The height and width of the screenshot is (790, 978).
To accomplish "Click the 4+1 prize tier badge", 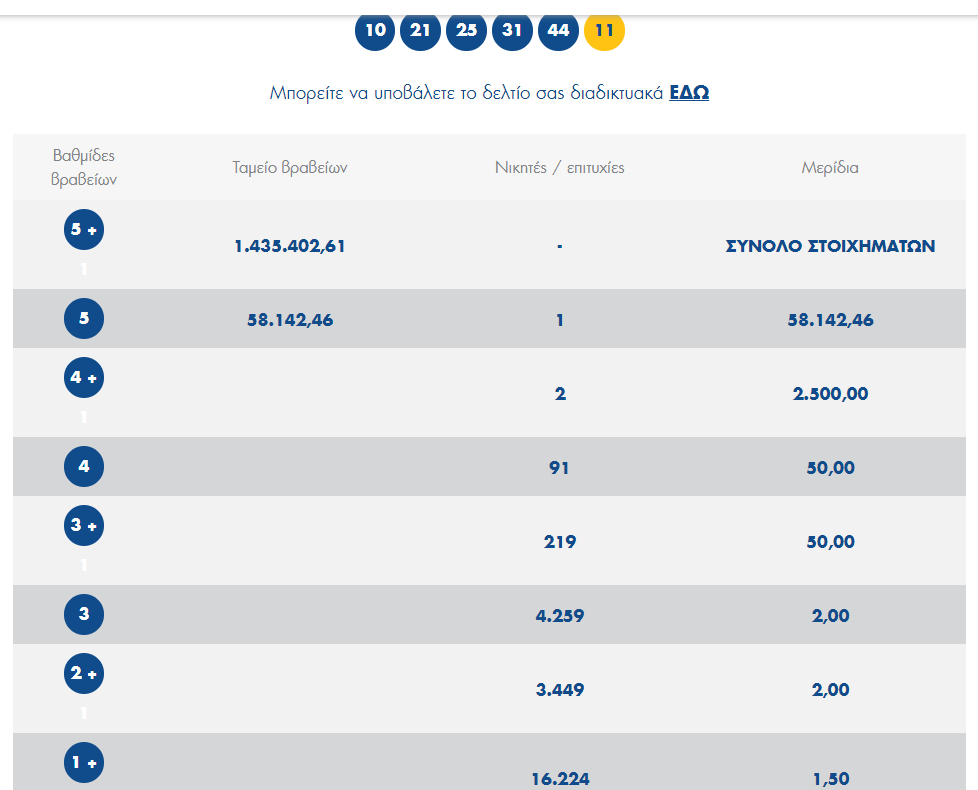I will [84, 378].
